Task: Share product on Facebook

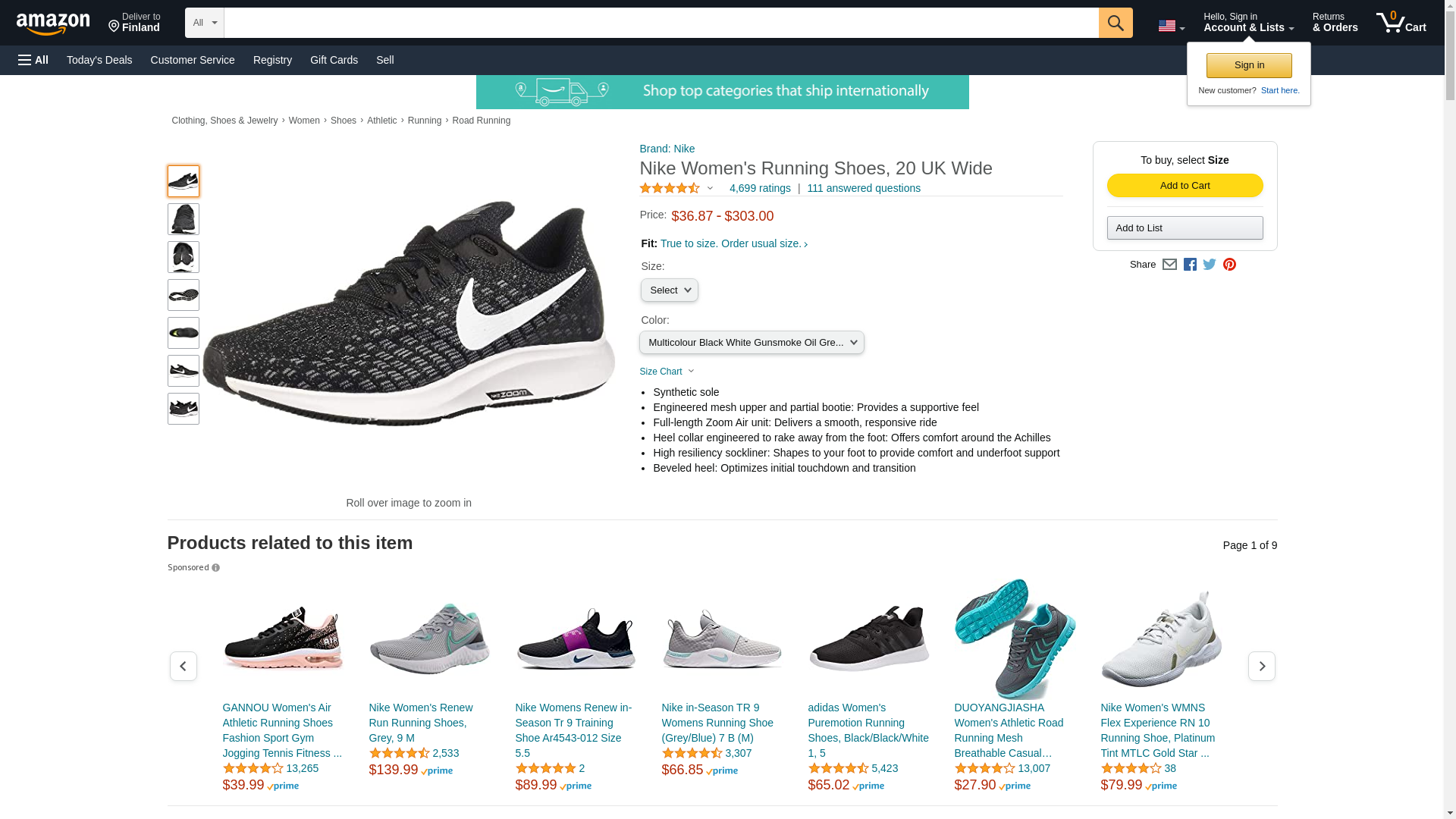Action: (1190, 265)
